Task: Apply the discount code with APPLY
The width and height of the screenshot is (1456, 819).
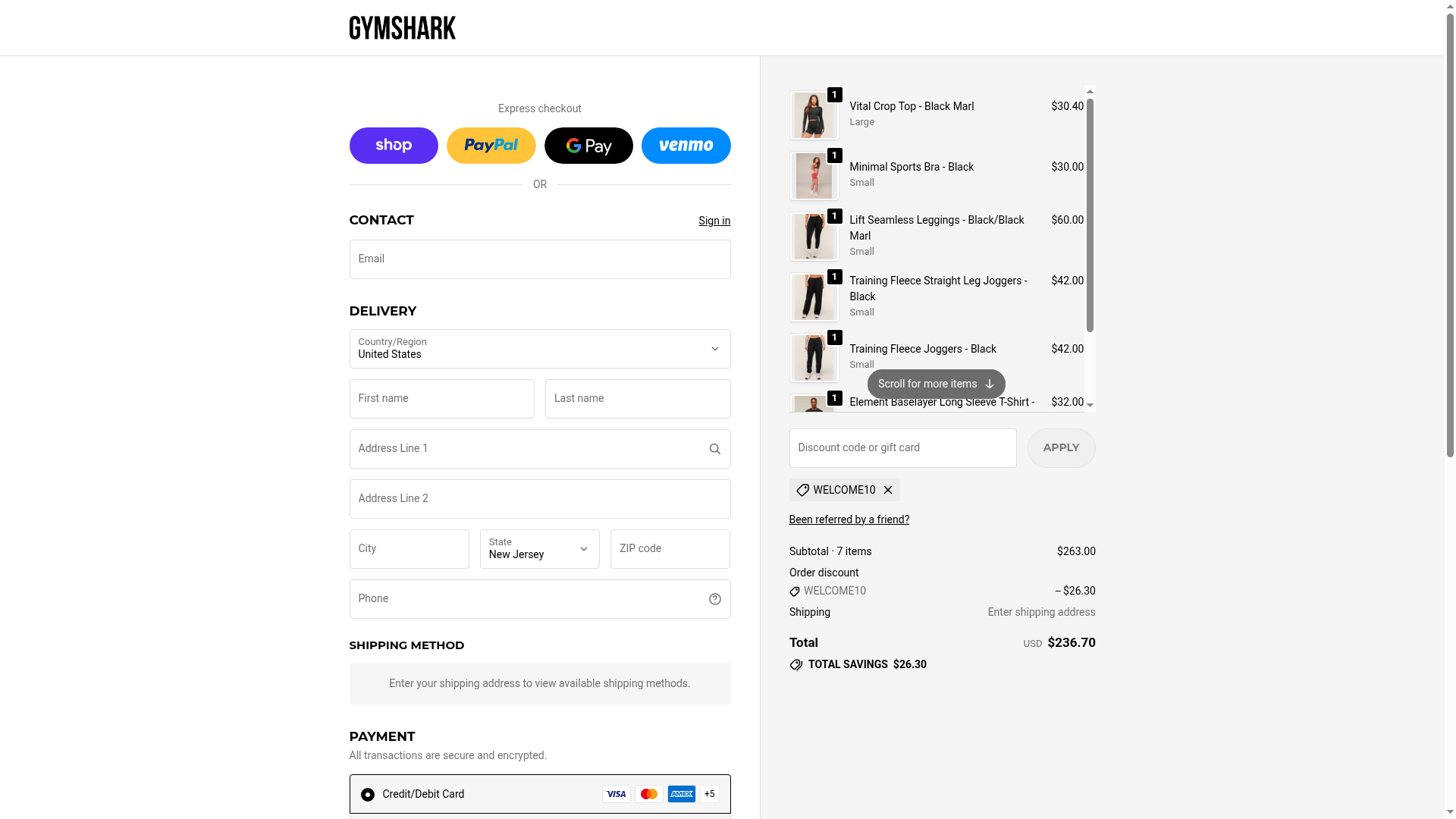Action: pyautogui.click(x=1061, y=448)
